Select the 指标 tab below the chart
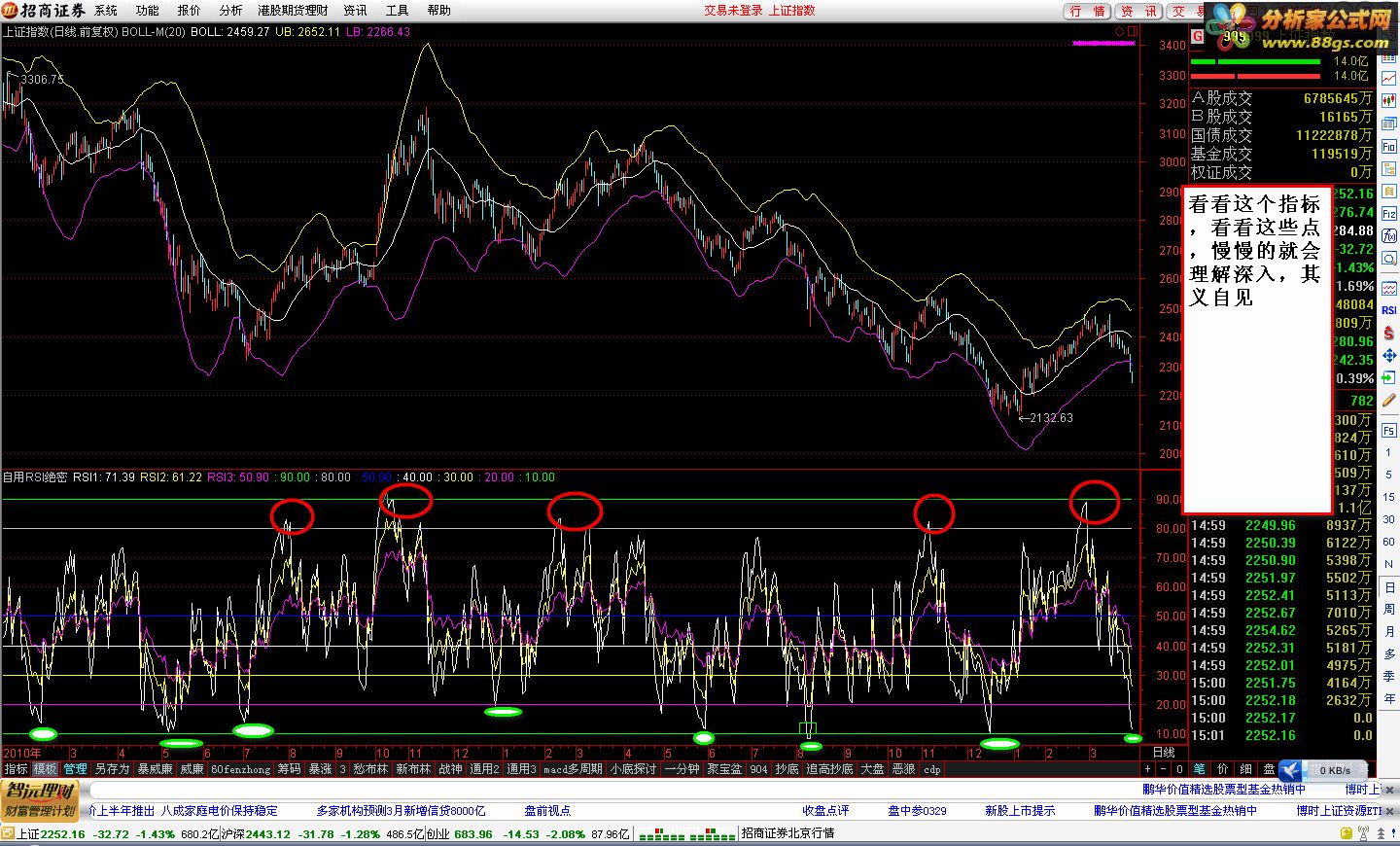This screenshot has width=1400, height=846. [16, 769]
